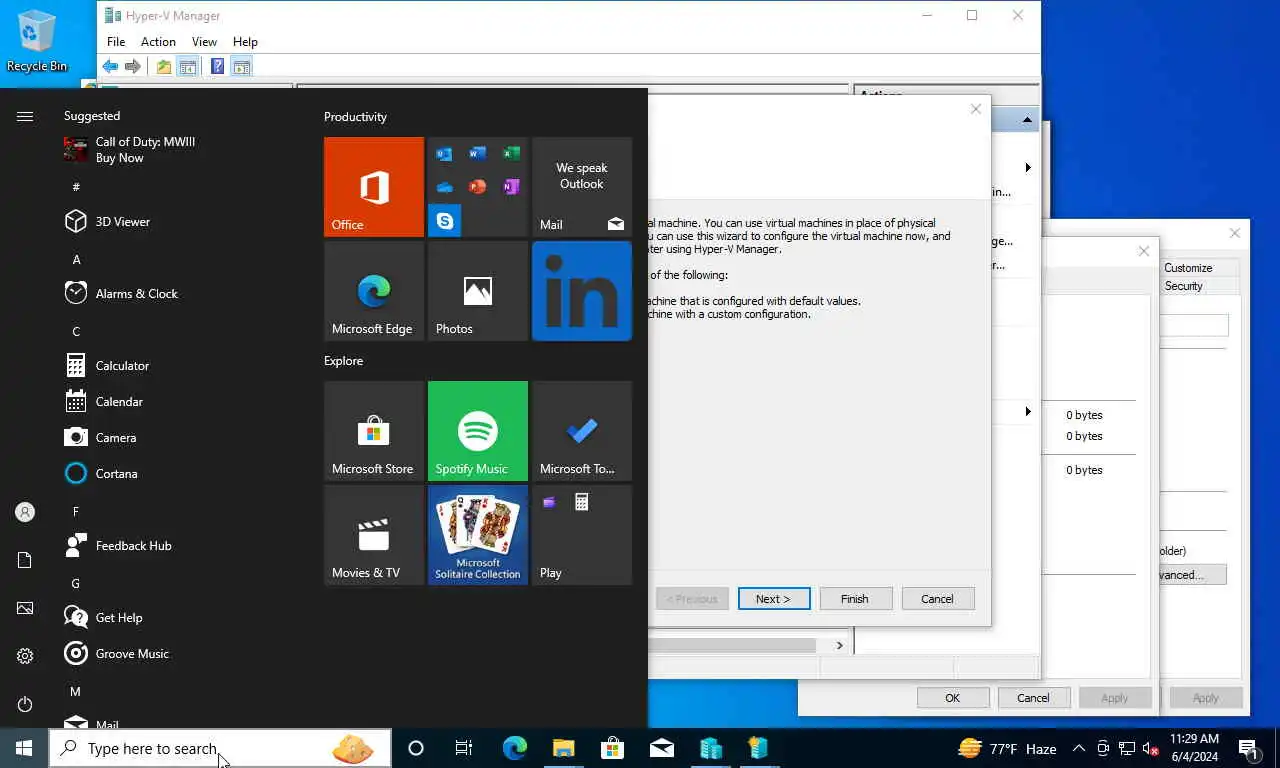Expand the Play tile folder
This screenshot has width=1280, height=768.
click(582, 535)
